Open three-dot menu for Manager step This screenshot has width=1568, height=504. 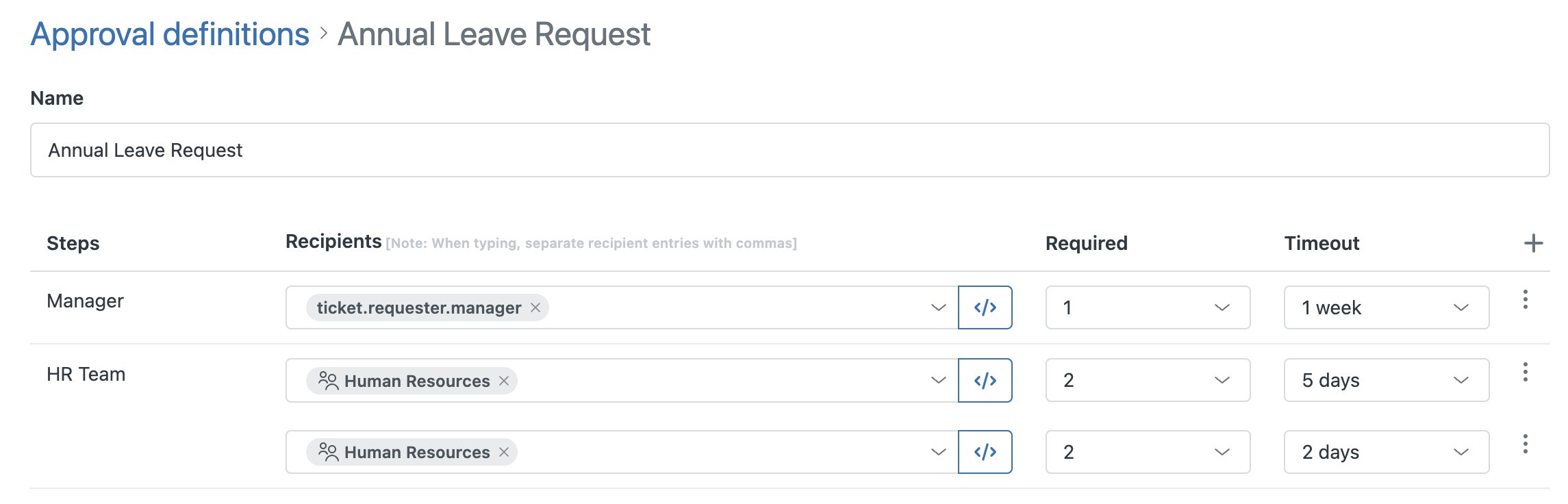point(1525,299)
